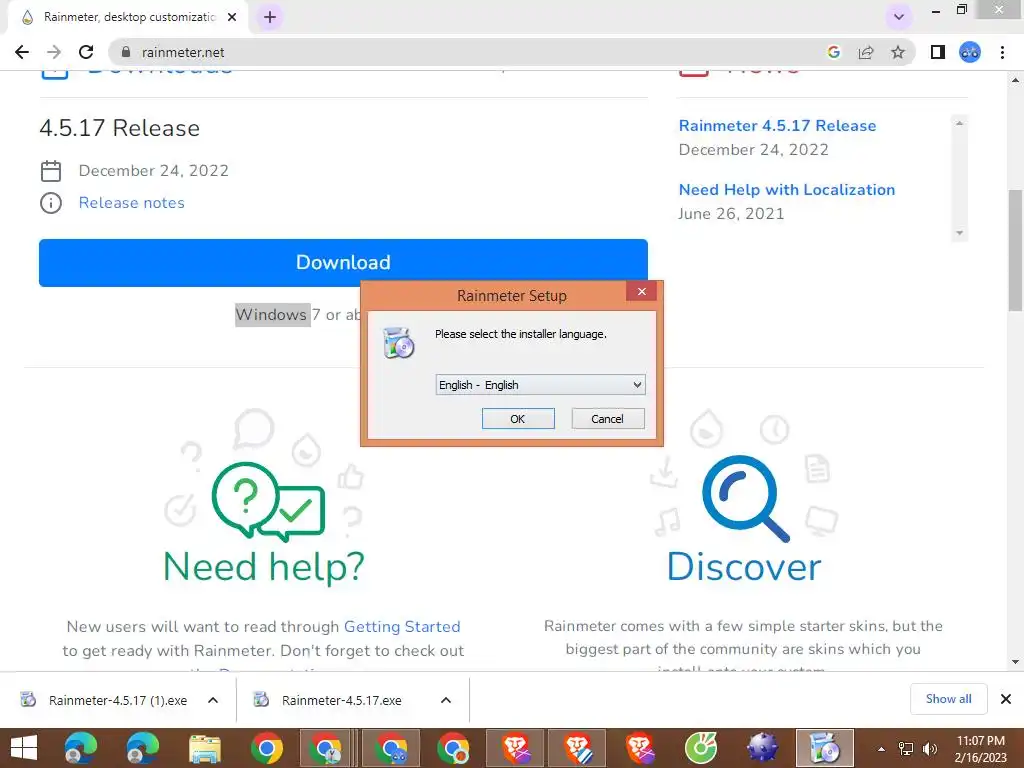
Task: Open the blue spiky ball taskbar icon
Action: 761,748
